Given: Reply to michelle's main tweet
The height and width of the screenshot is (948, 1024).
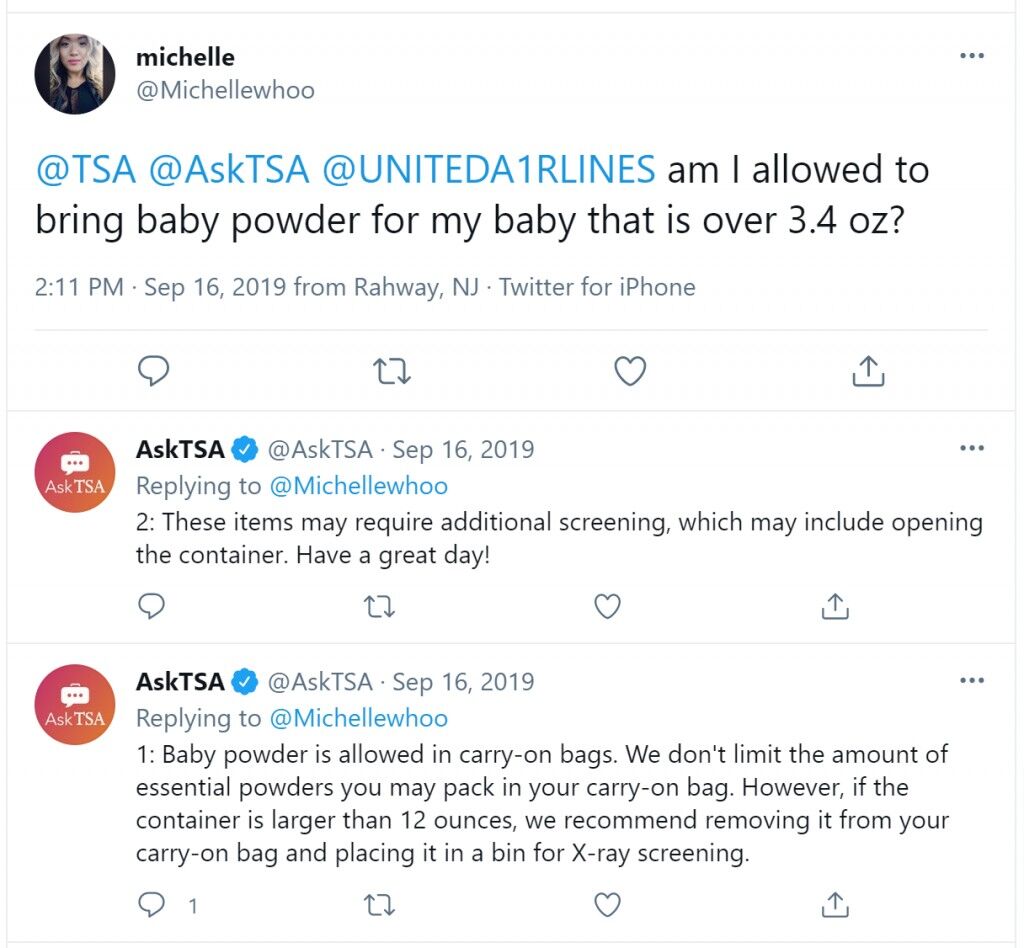Looking at the screenshot, I should click(x=153, y=371).
